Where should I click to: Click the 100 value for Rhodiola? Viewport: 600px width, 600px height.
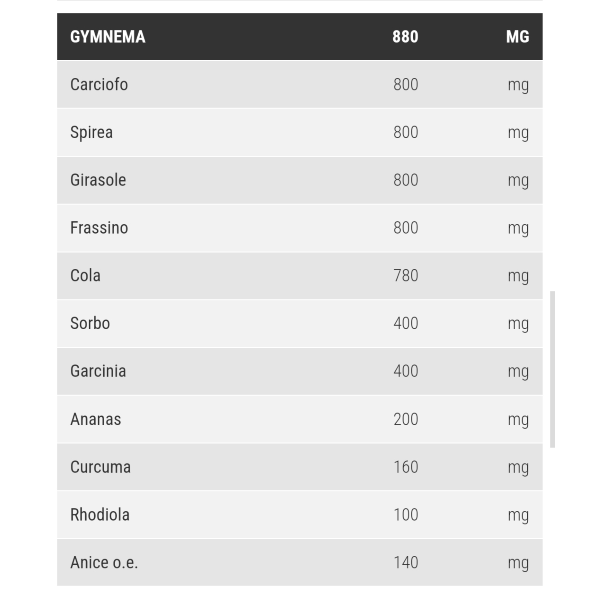[x=406, y=515]
